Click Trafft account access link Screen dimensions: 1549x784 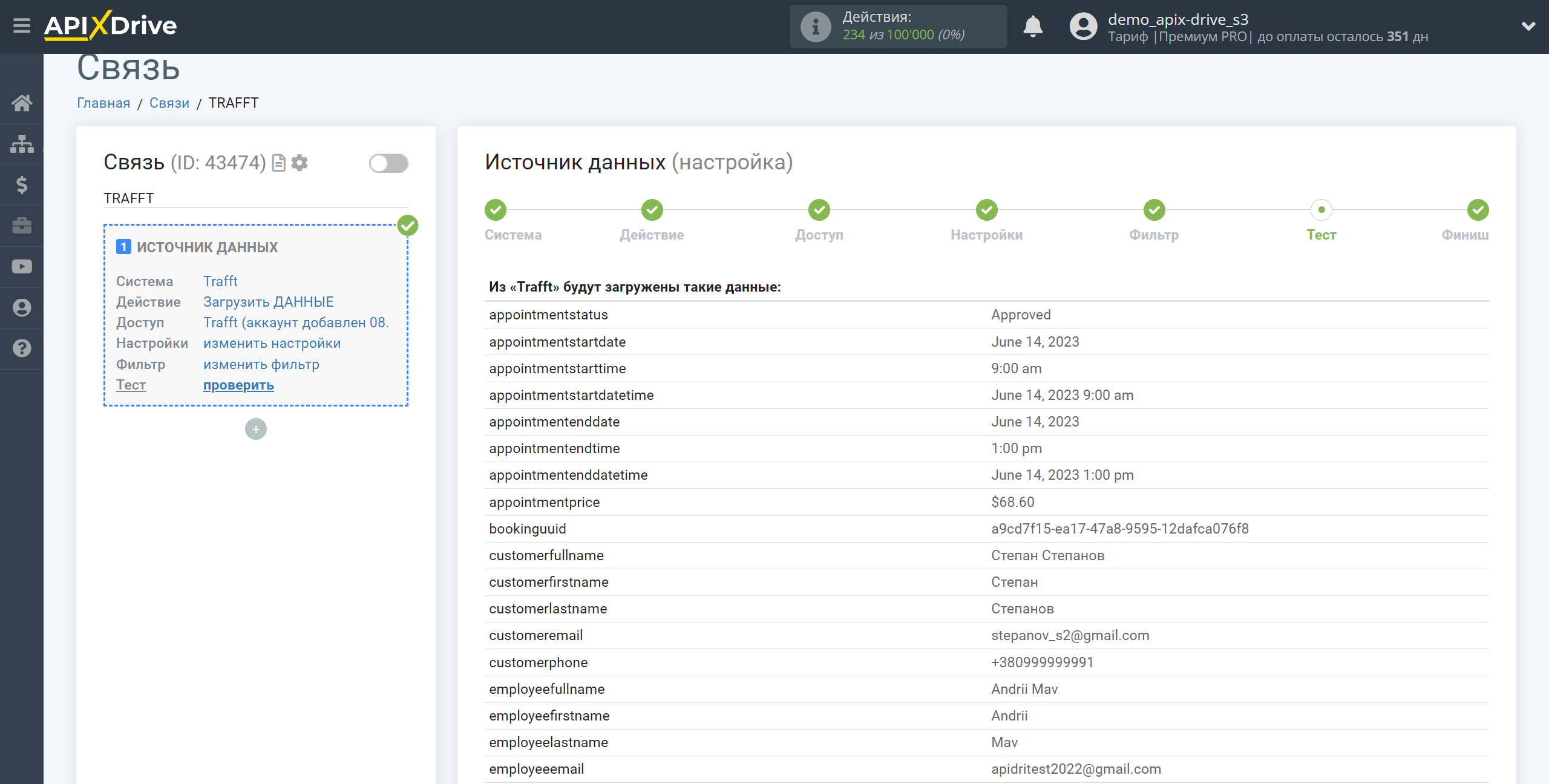pyautogui.click(x=296, y=322)
